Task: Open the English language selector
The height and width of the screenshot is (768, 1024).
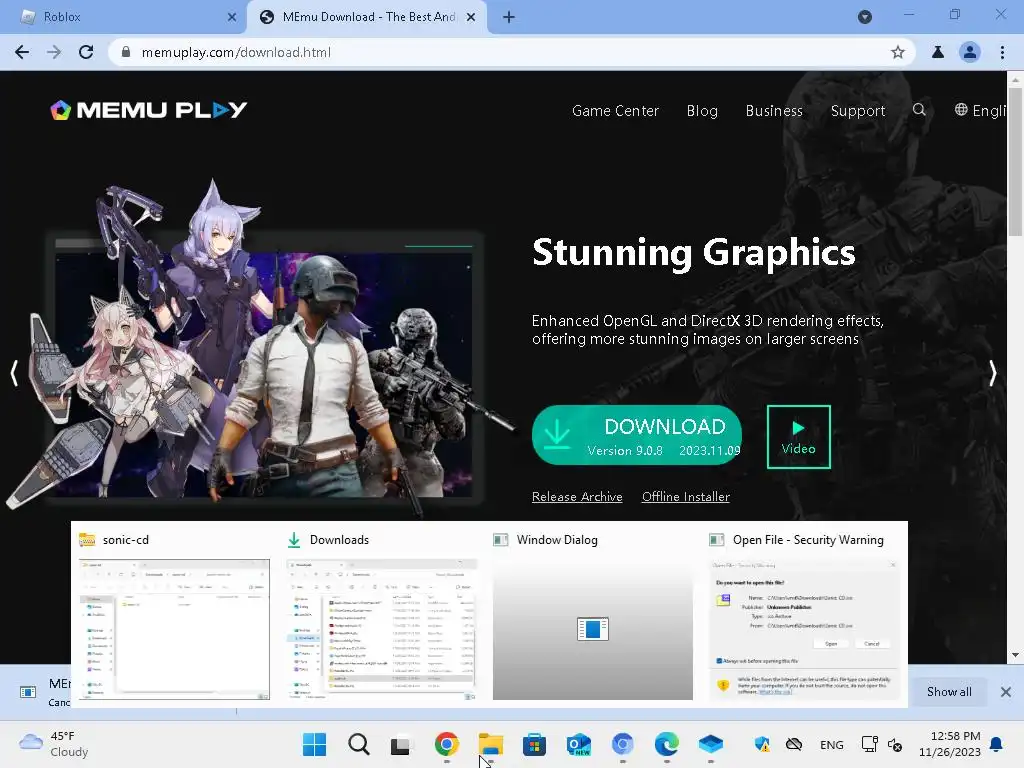Action: coord(980,110)
